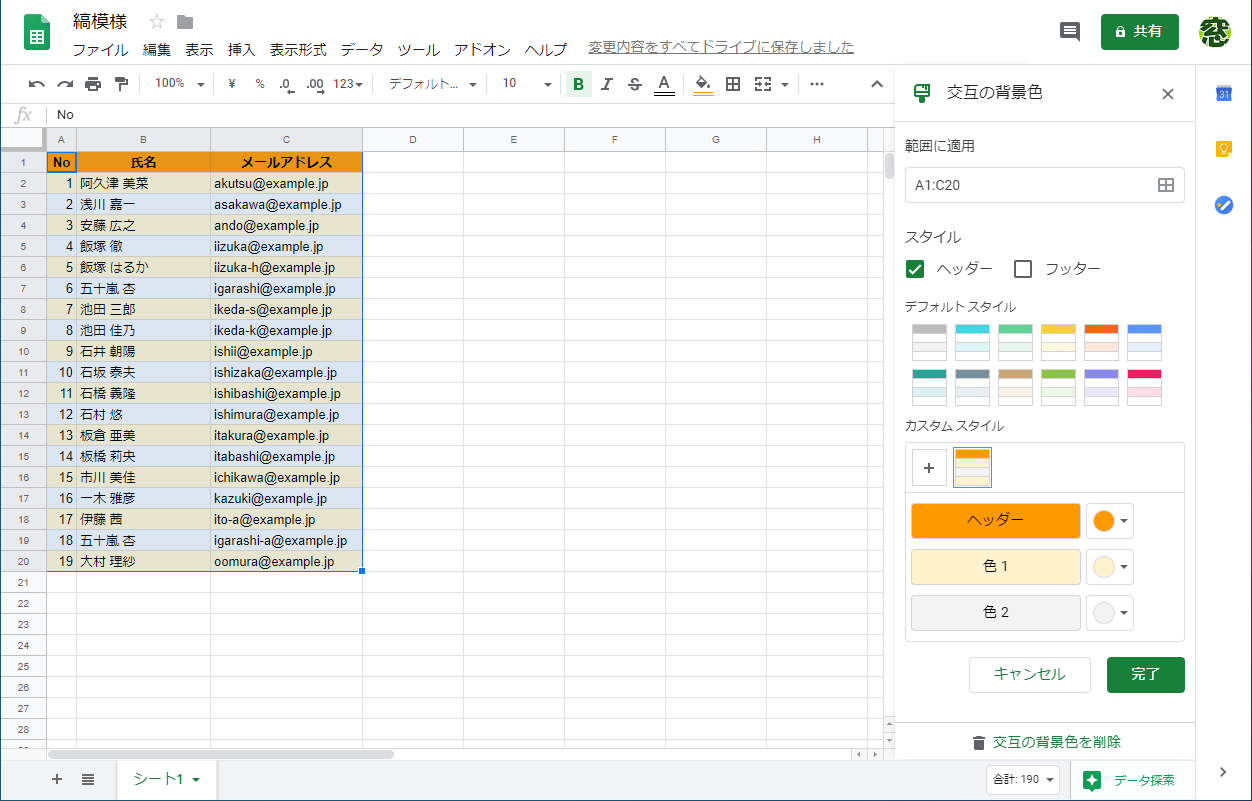Select the red default style swatch

point(1101,342)
